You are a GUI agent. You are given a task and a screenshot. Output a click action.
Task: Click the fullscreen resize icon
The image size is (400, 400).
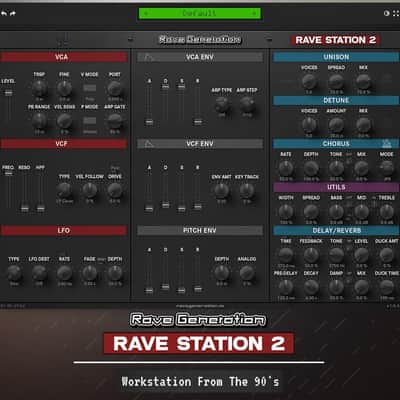click(x=396, y=13)
